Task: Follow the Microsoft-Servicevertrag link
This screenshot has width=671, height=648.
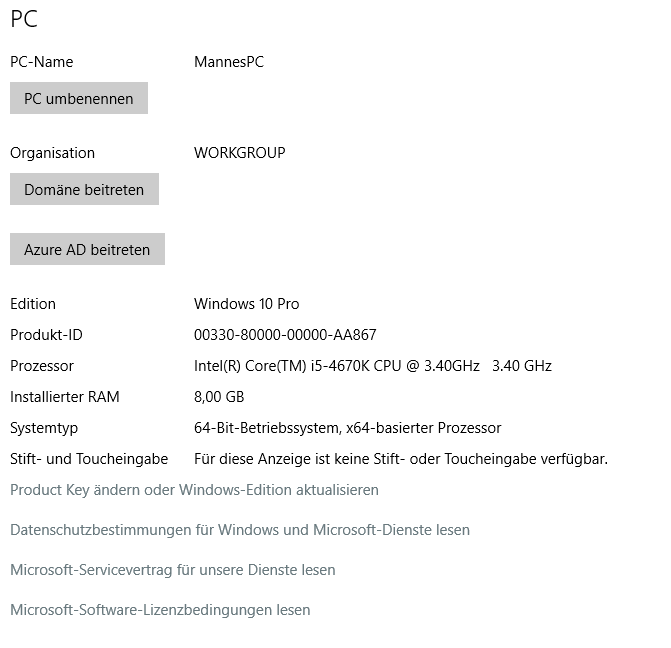Action: 172,570
